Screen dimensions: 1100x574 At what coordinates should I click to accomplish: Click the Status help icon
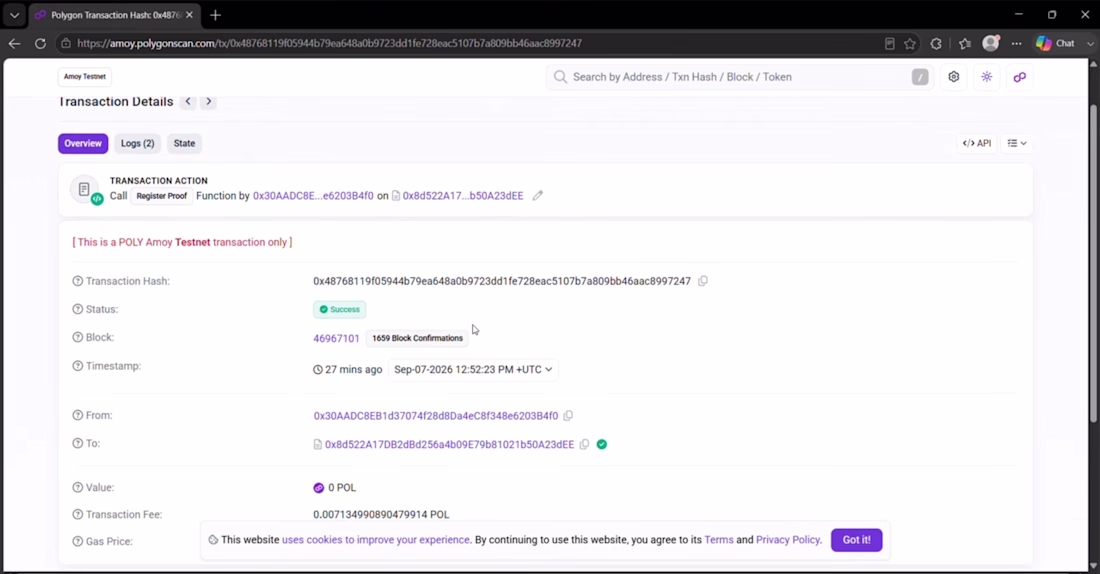(x=78, y=309)
